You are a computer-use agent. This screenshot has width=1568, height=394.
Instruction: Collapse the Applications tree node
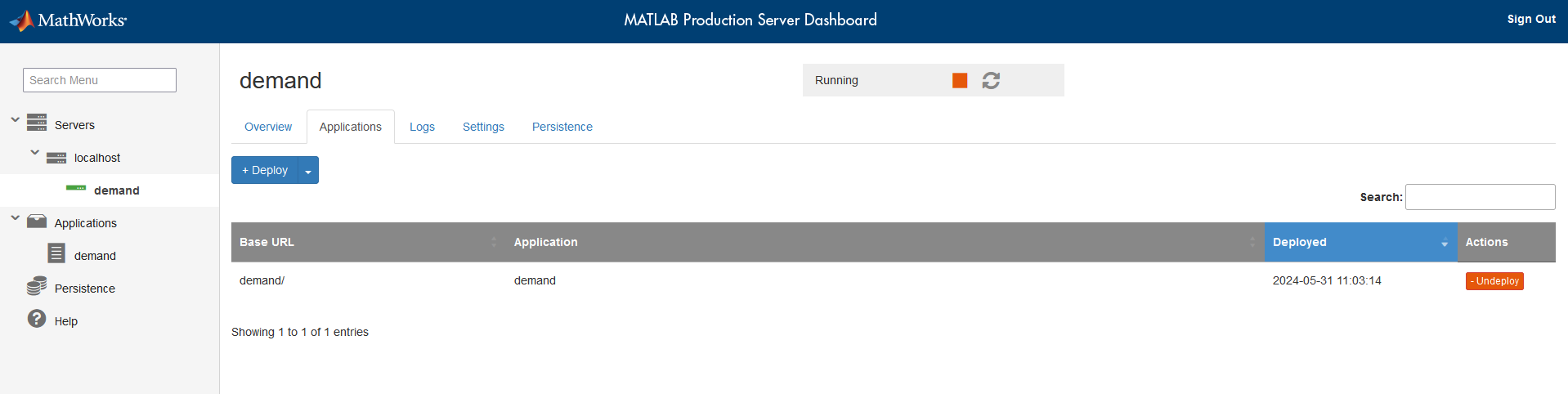pyautogui.click(x=15, y=217)
